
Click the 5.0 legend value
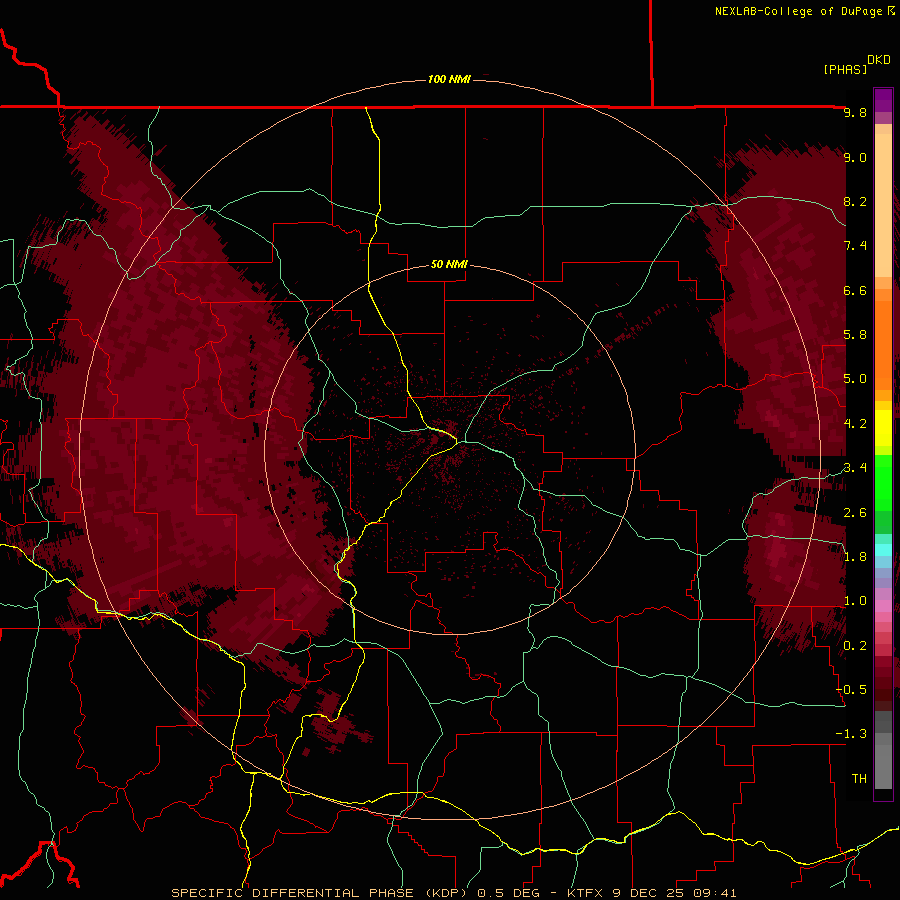[x=855, y=379]
